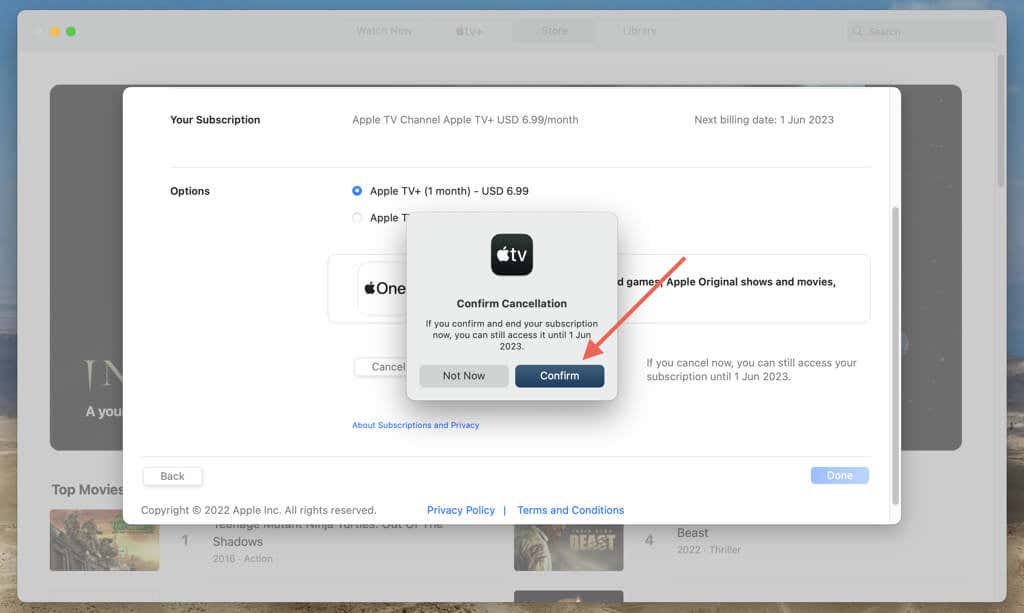Viewport: 1024px width, 613px height.
Task: Click the Apple One logo
Action: coord(388,288)
